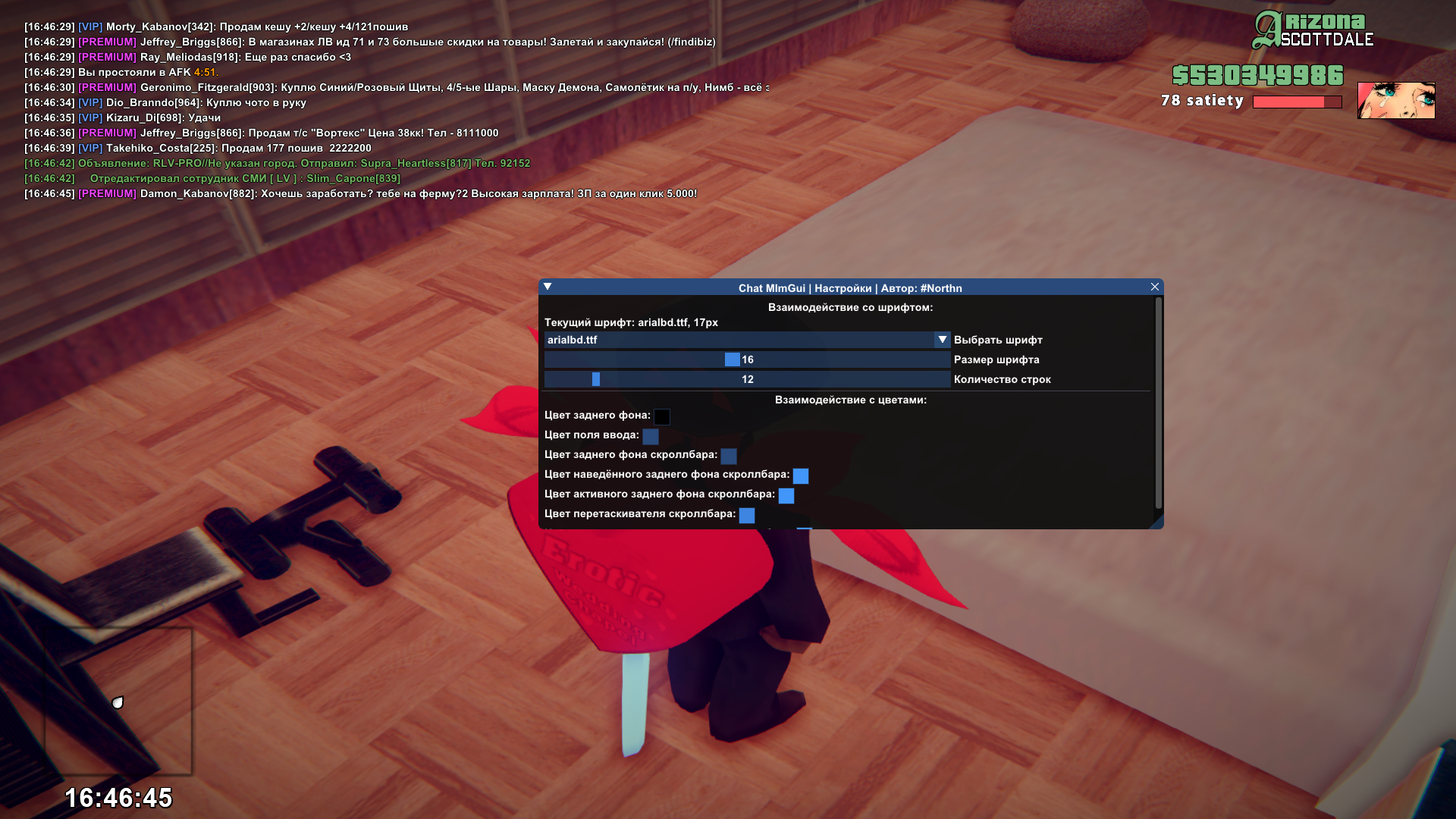Click the line count slider handle

point(596,379)
